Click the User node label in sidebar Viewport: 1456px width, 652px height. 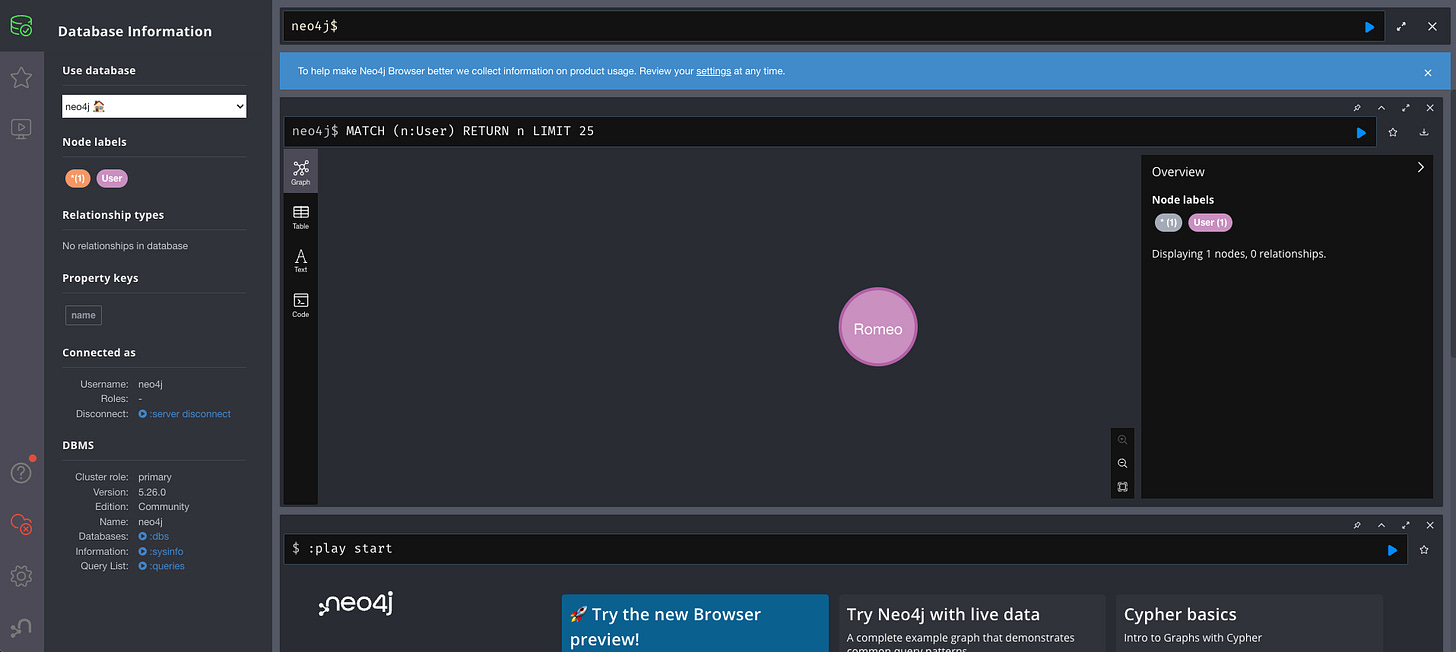[x=112, y=179]
